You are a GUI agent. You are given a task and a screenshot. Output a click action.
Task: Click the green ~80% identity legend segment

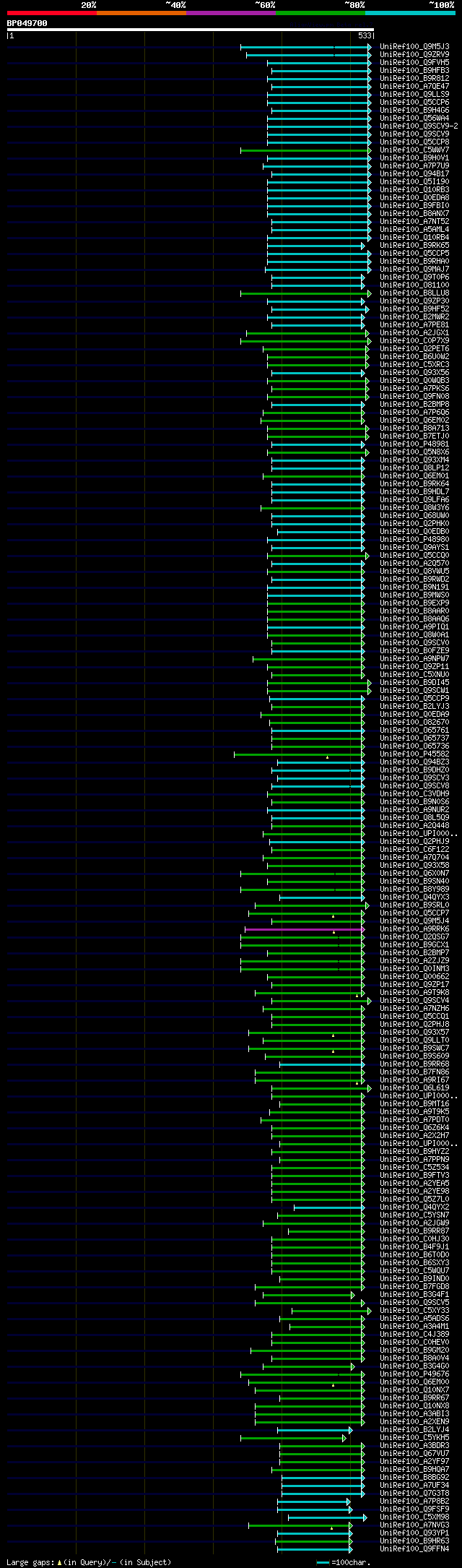pyautogui.click(x=321, y=13)
